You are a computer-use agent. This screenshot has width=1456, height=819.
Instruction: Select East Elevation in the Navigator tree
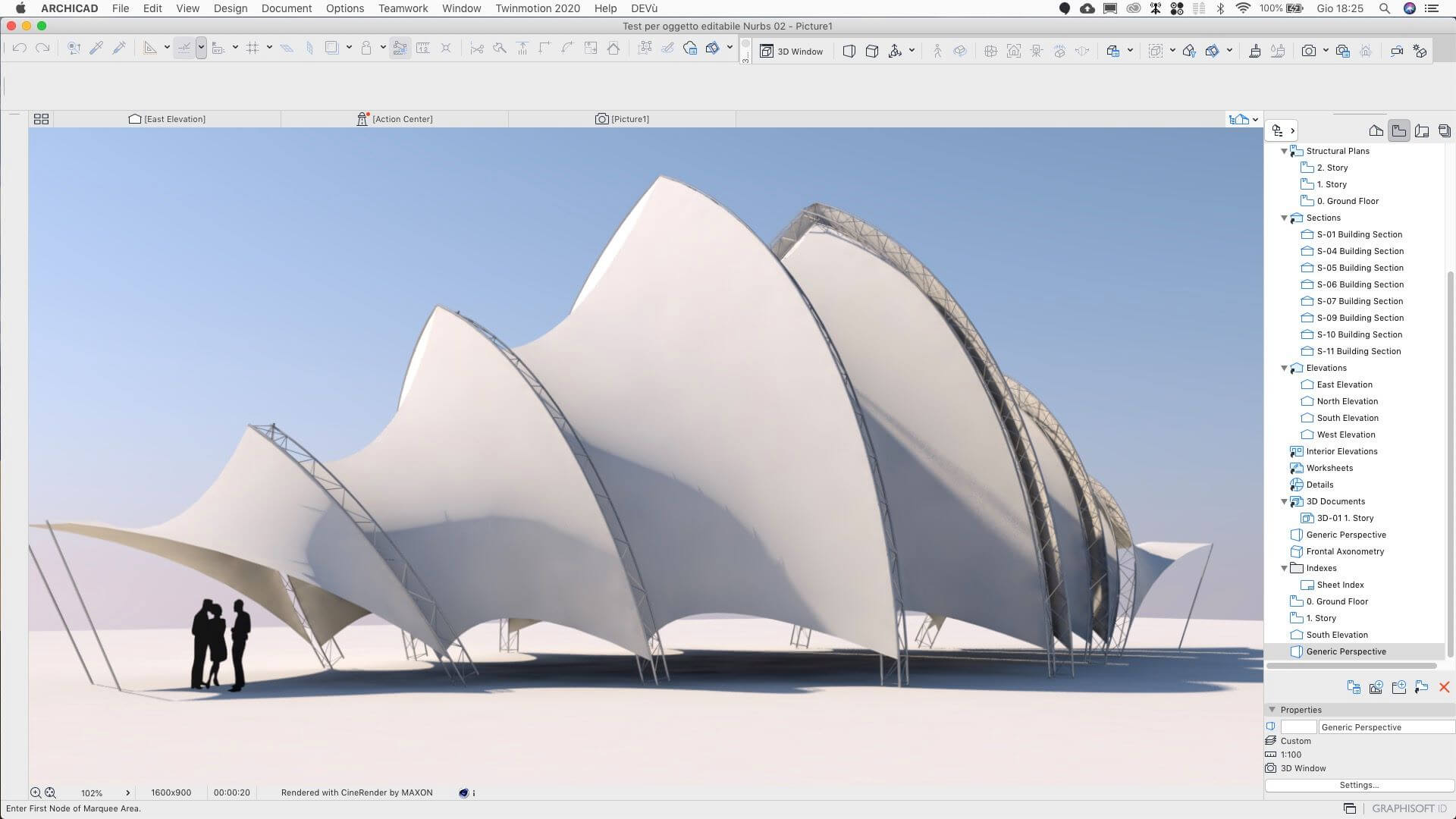tap(1345, 384)
